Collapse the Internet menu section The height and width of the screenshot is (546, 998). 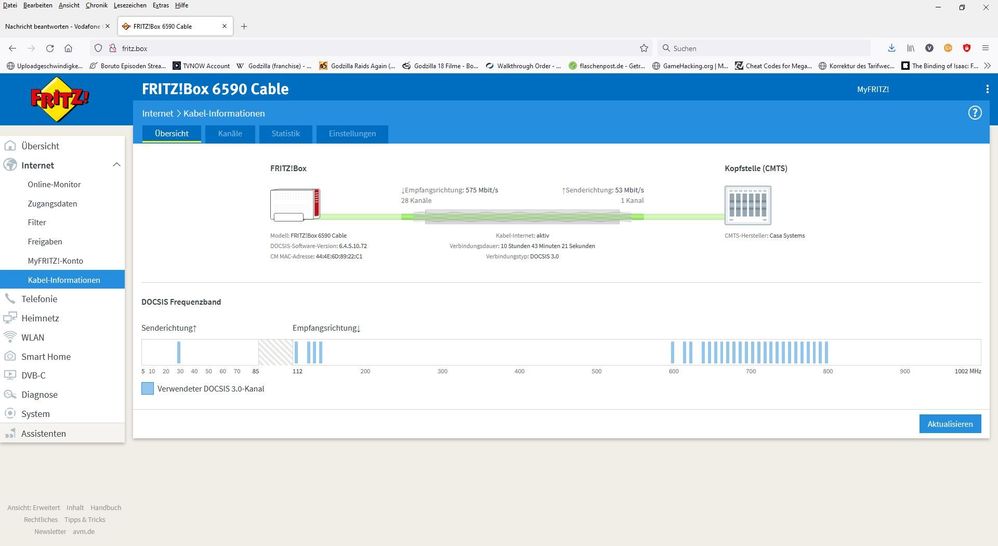coord(116,165)
